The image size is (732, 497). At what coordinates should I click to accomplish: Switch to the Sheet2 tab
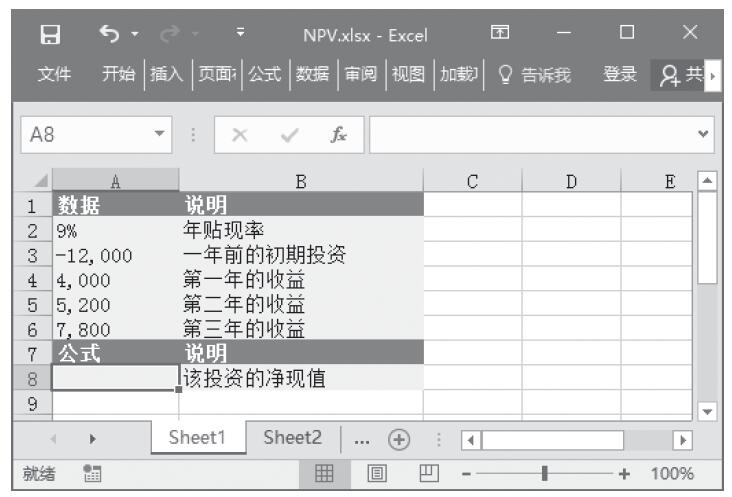(293, 438)
